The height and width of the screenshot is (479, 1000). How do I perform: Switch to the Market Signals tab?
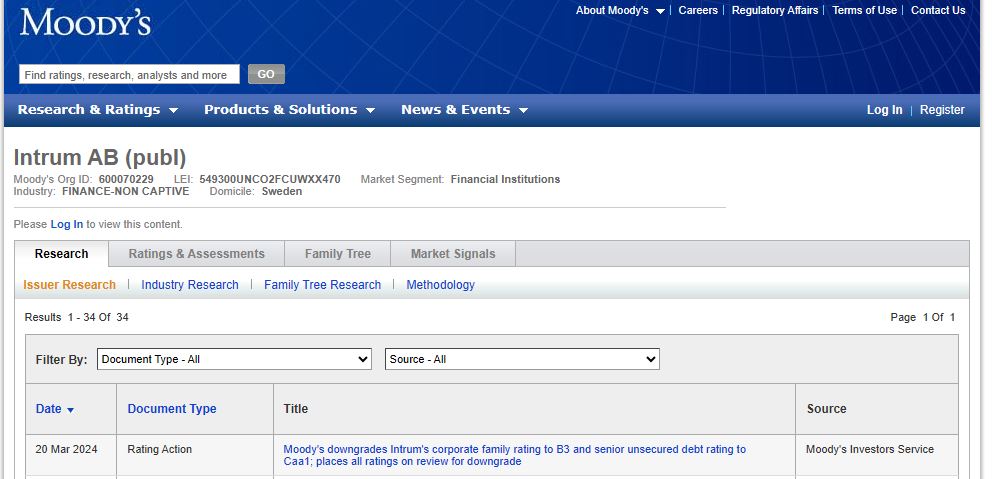[x=453, y=254]
